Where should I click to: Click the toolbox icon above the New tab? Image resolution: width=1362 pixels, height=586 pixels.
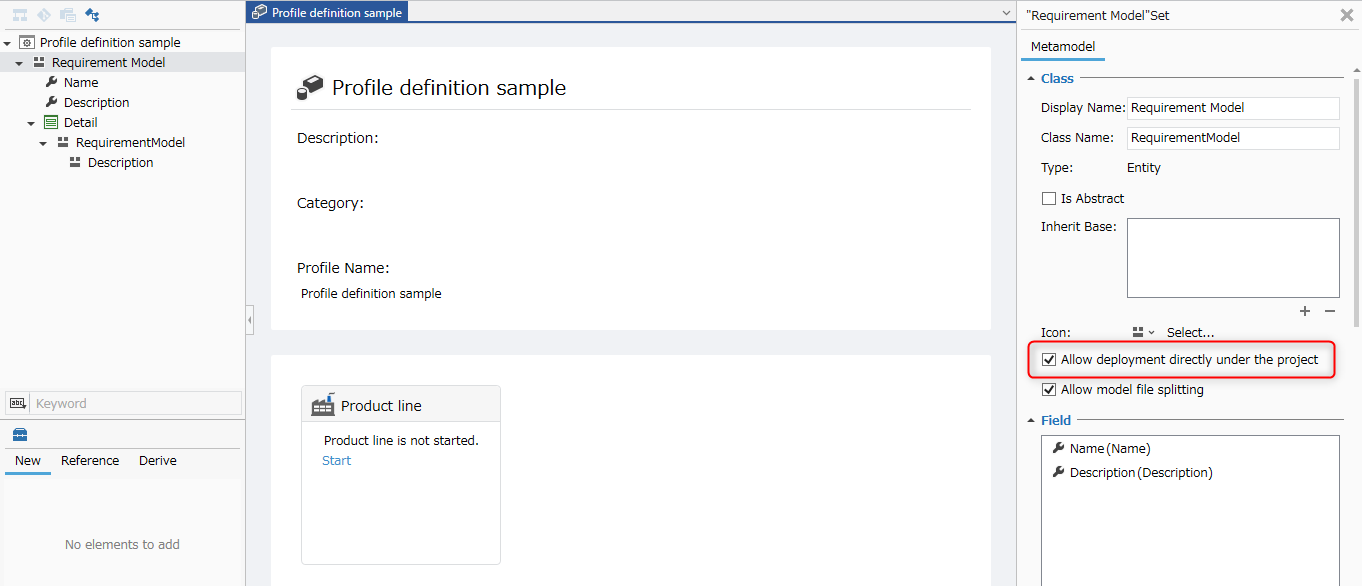(20, 435)
